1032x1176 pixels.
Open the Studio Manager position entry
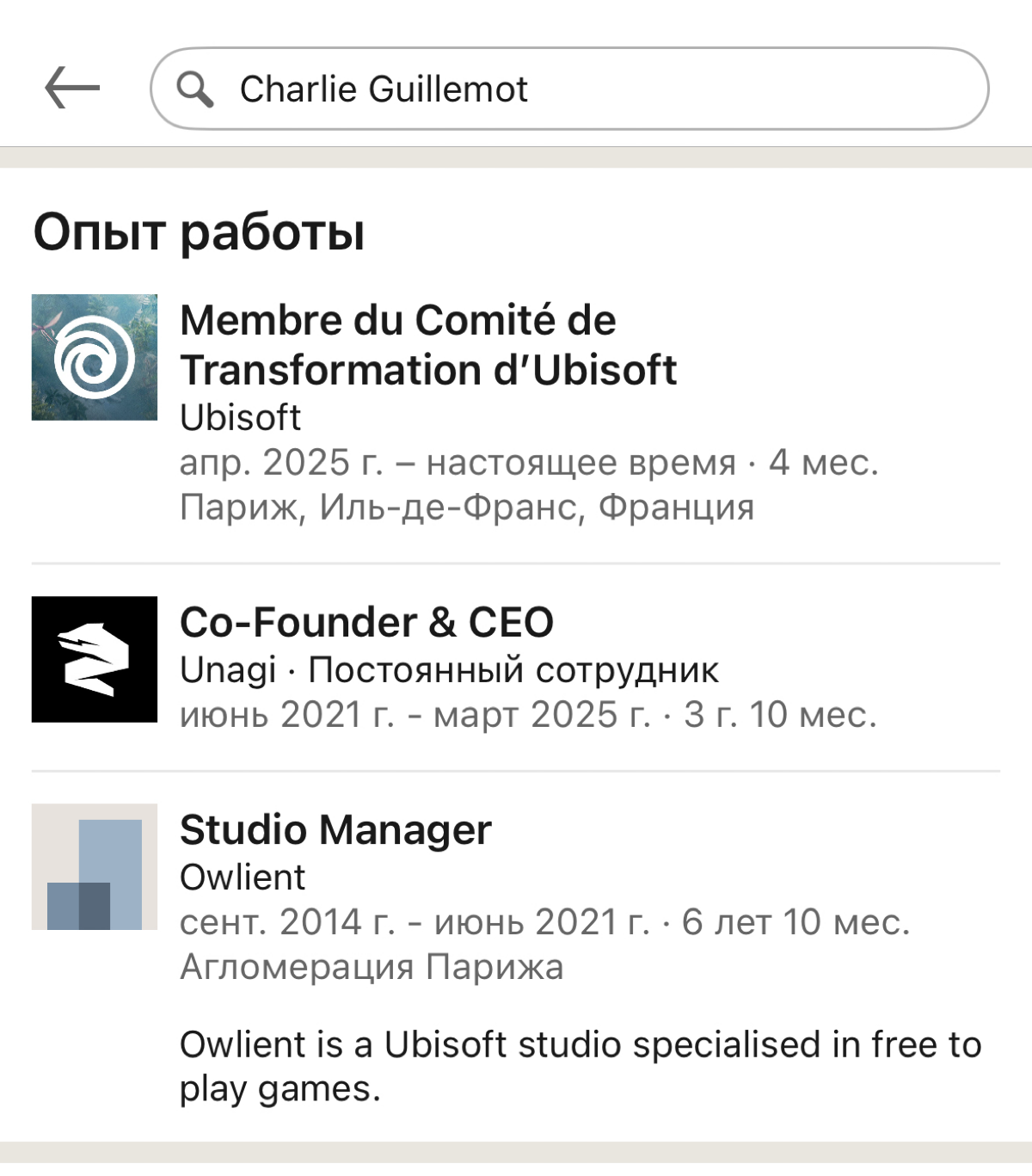[335, 830]
